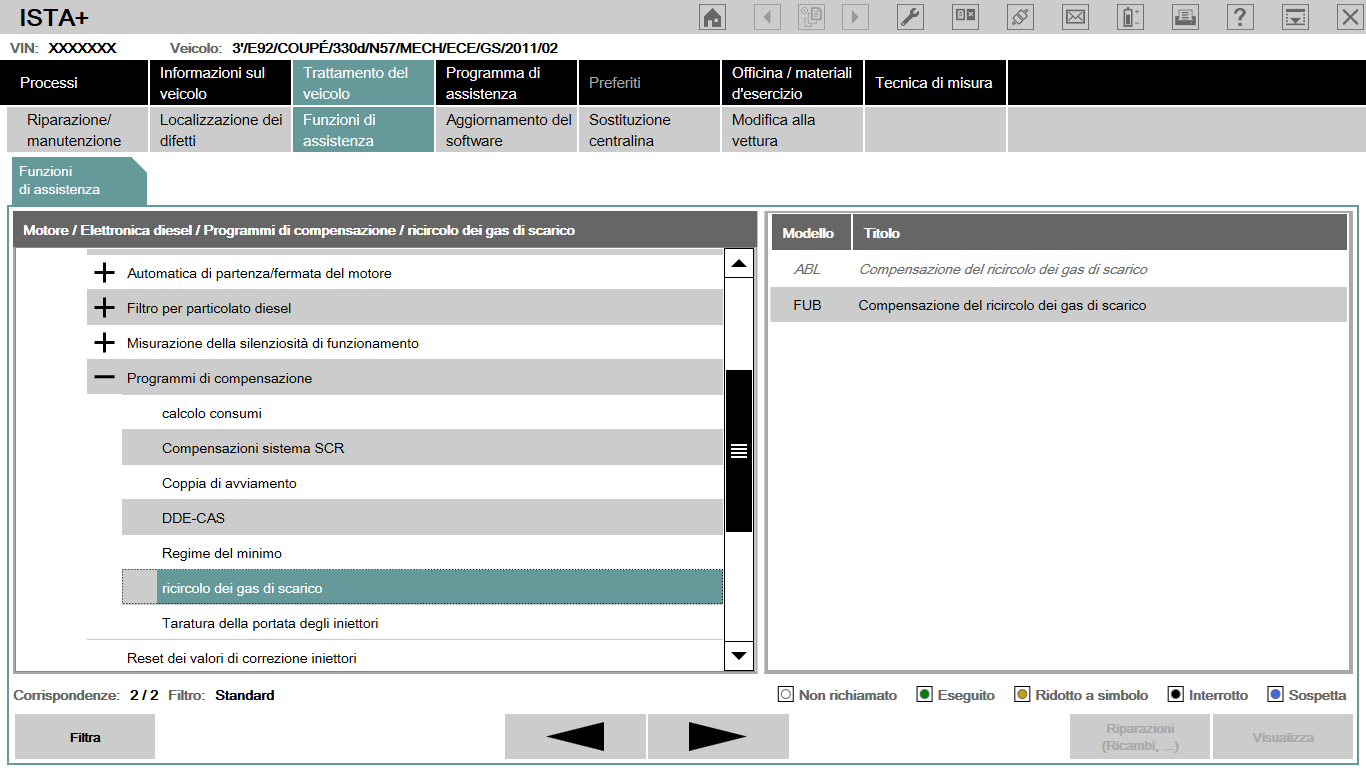Open the document history icon in top toolbar
This screenshot has height=768, width=1366.
pos(811,16)
